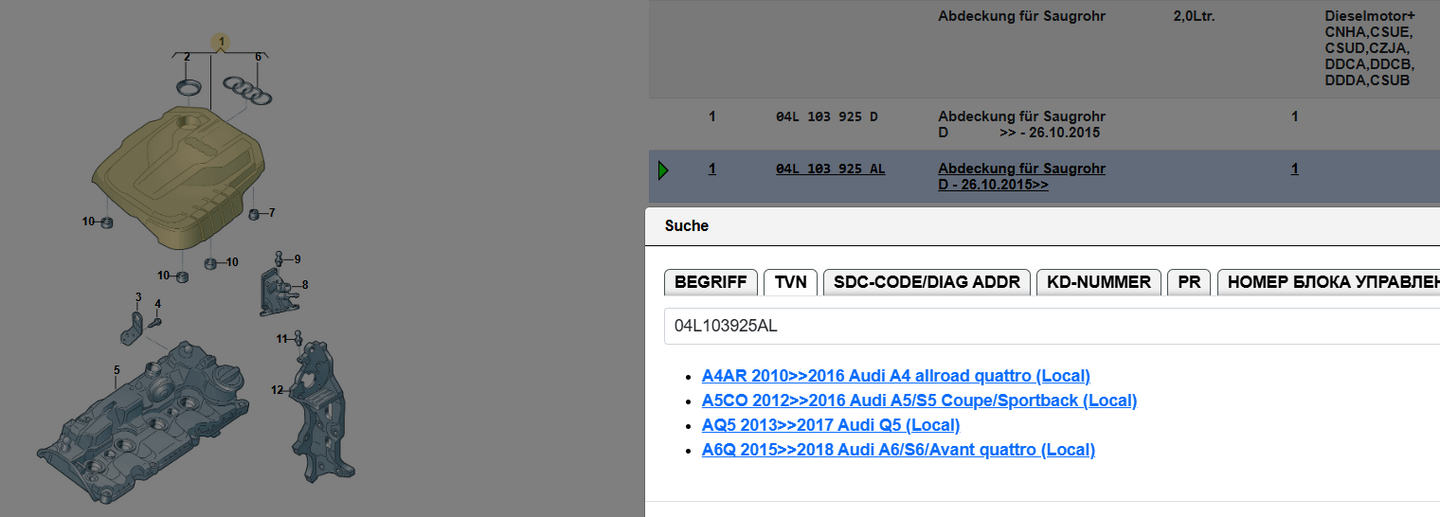Image resolution: width=1440 pixels, height=517 pixels.
Task: Click callout number 12 bracket in the diagram
Action: 278,389
